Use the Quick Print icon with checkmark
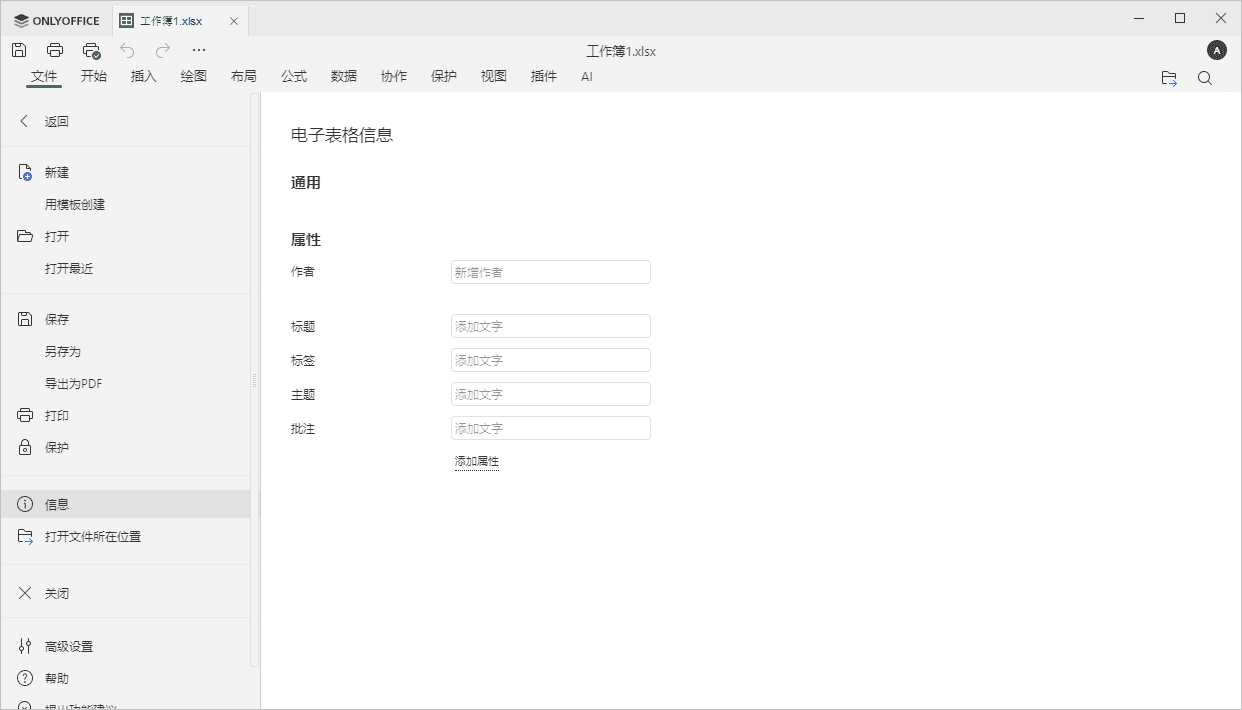The image size is (1242, 710). coord(92,49)
